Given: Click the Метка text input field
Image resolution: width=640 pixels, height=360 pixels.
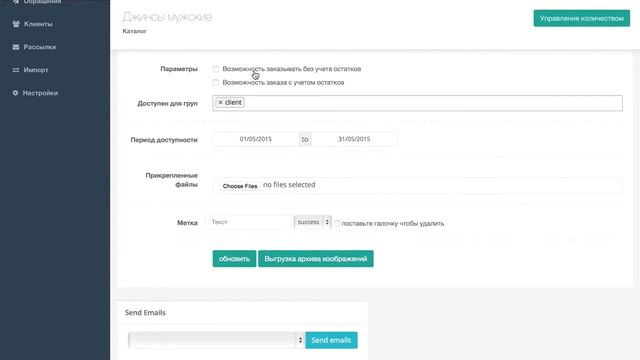Looking at the screenshot, I should [248, 222].
